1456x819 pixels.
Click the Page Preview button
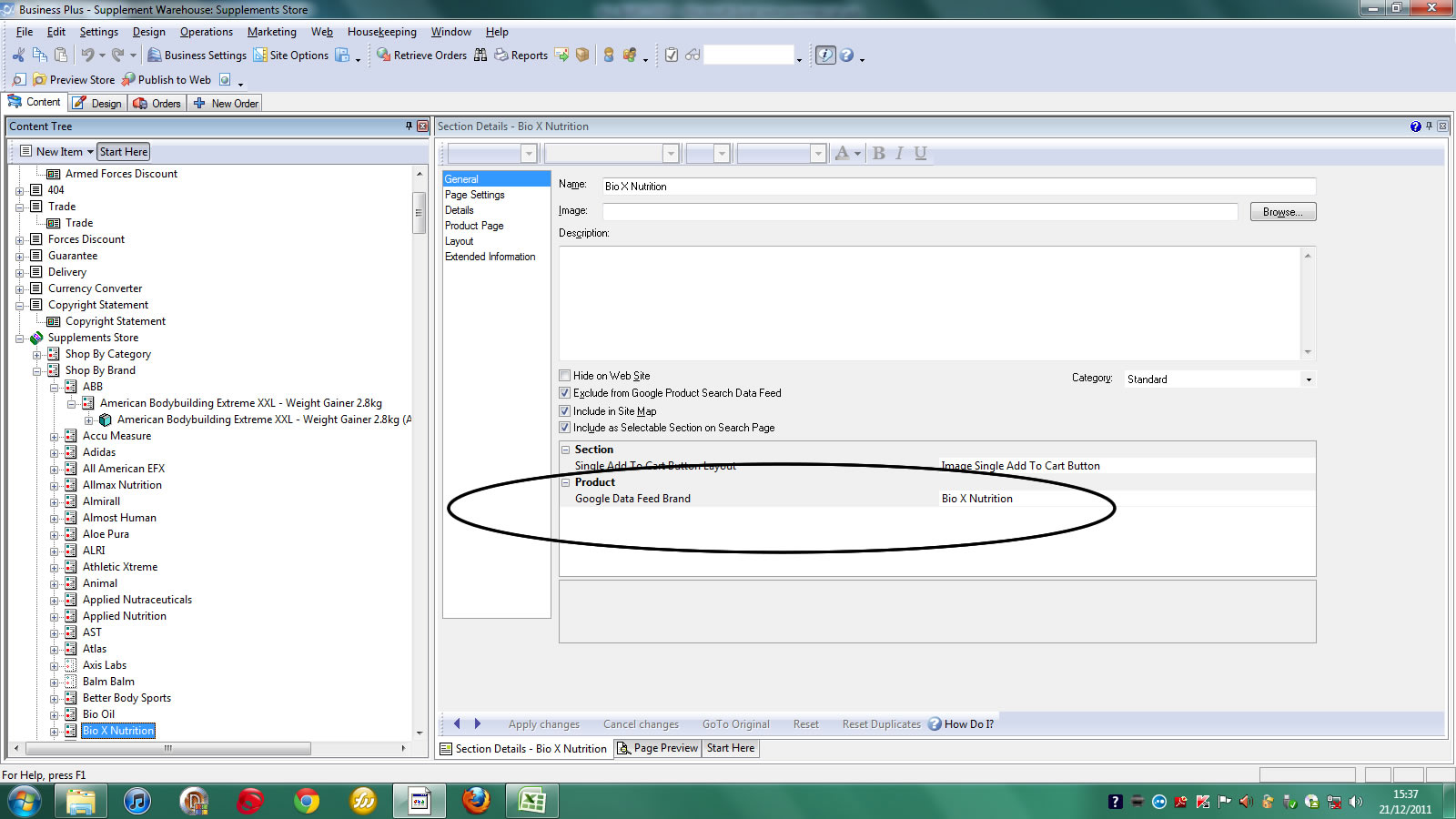pyautogui.click(x=657, y=748)
